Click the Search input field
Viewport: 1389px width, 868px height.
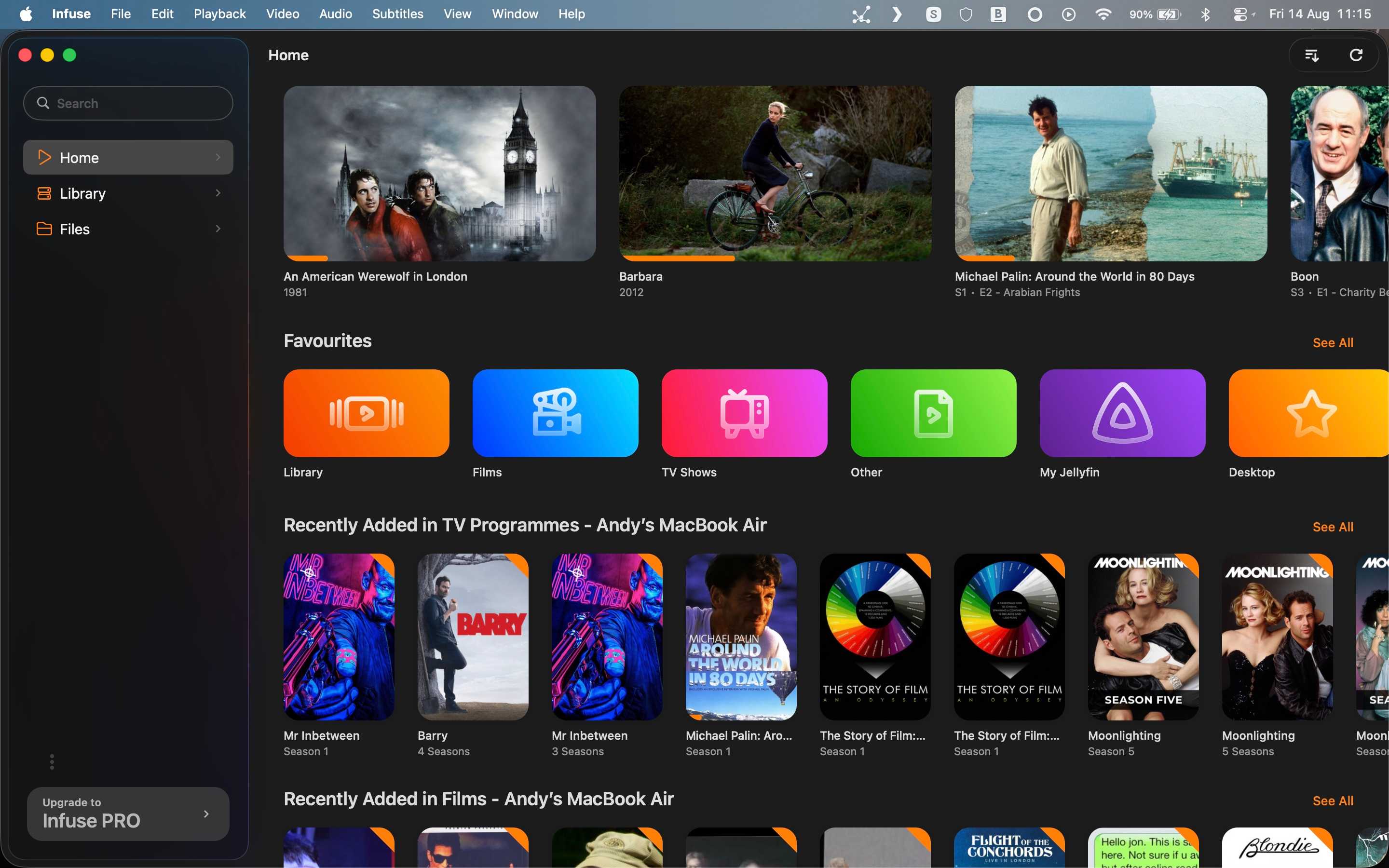[x=128, y=103]
